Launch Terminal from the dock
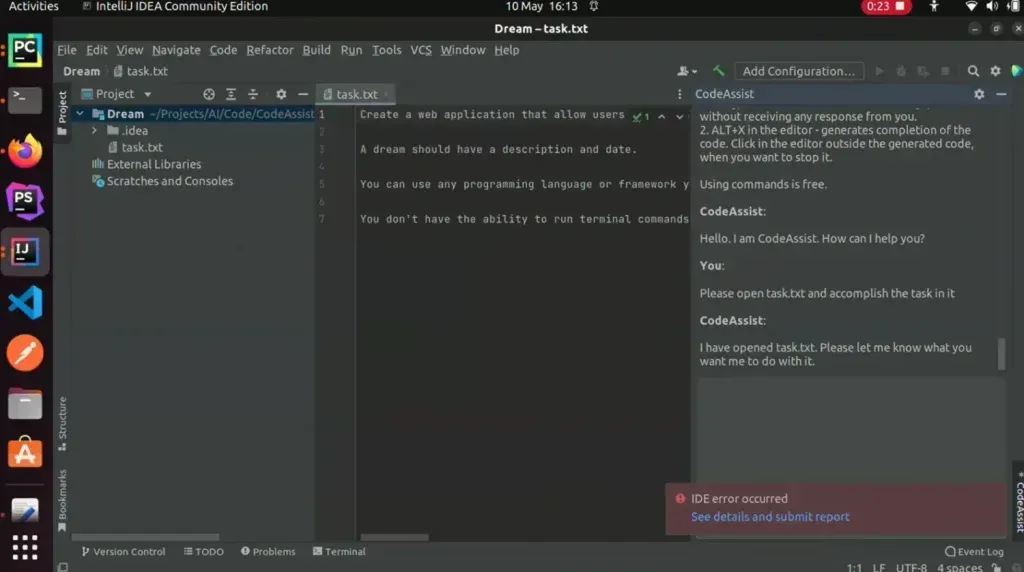 25,100
